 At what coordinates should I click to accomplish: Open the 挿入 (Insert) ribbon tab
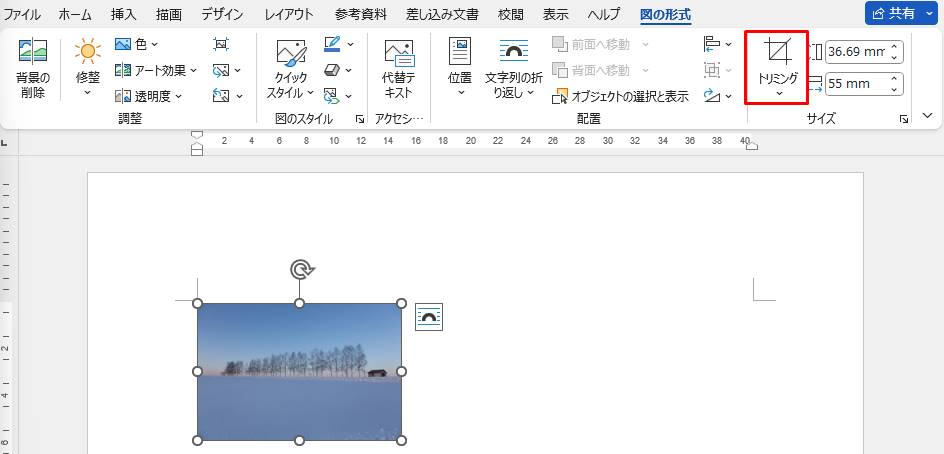(123, 14)
